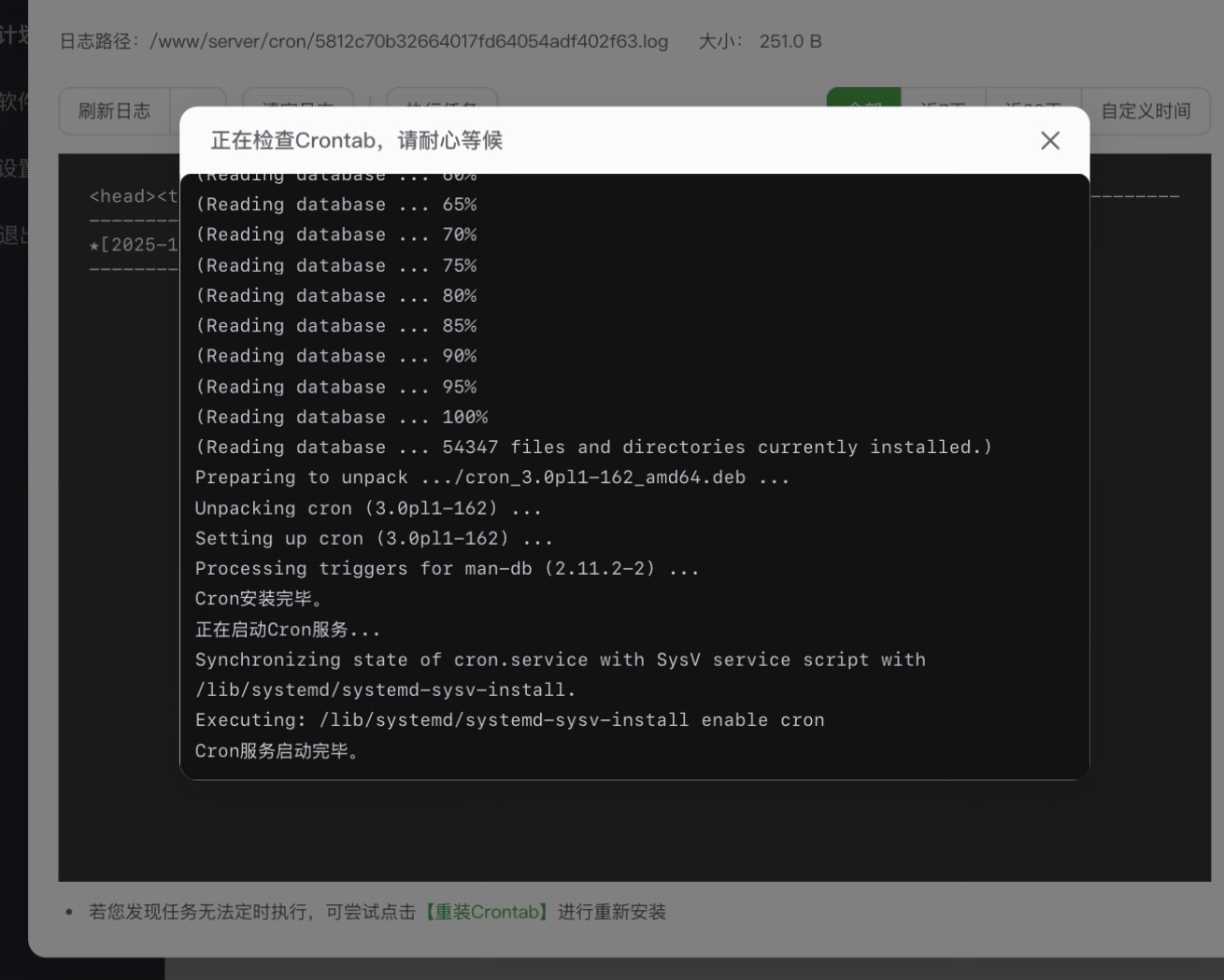
Task: Click the 'Reading database ... 100%' line
Action: (x=342, y=417)
